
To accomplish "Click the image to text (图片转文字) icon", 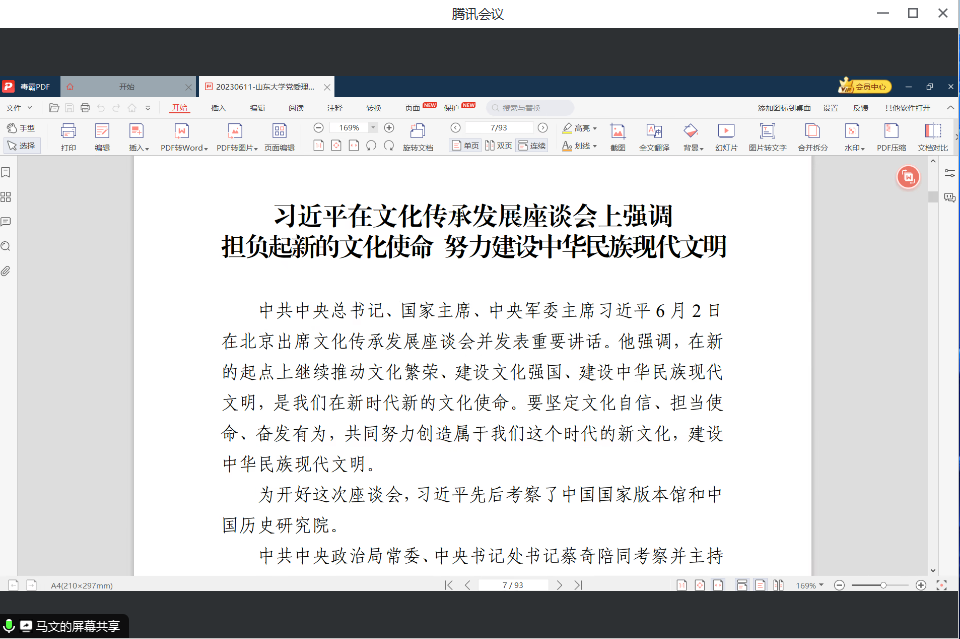I will click(767, 131).
